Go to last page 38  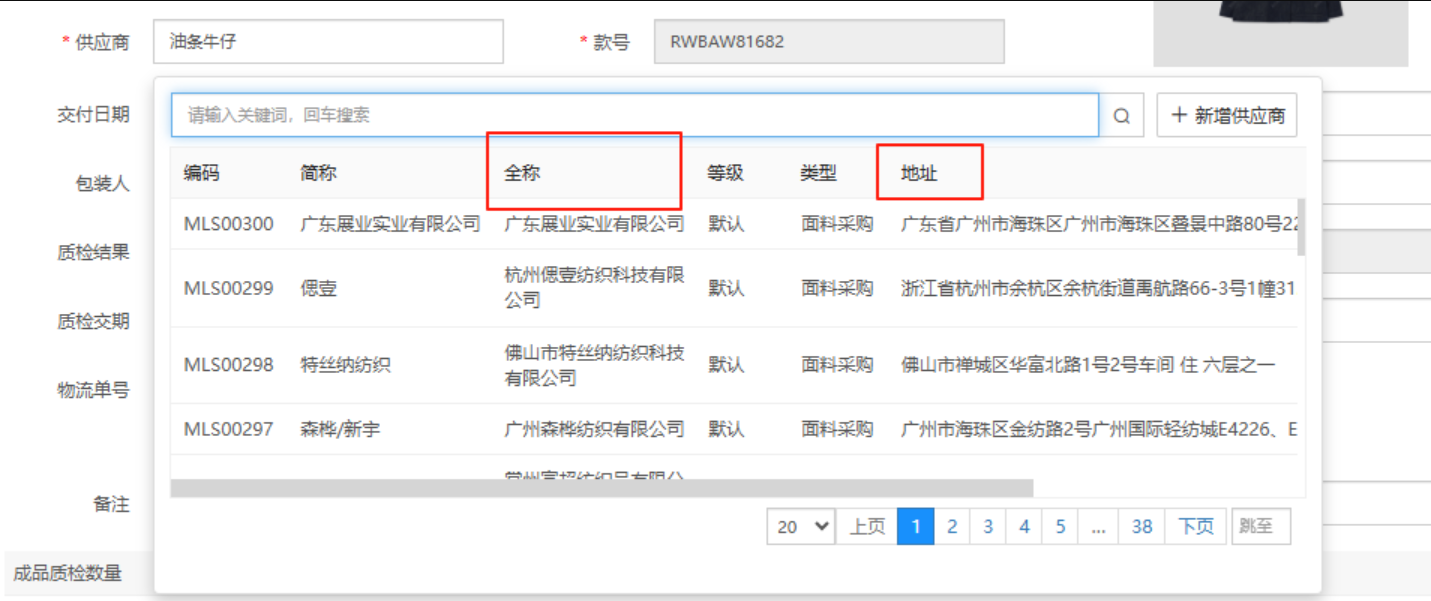click(1142, 526)
